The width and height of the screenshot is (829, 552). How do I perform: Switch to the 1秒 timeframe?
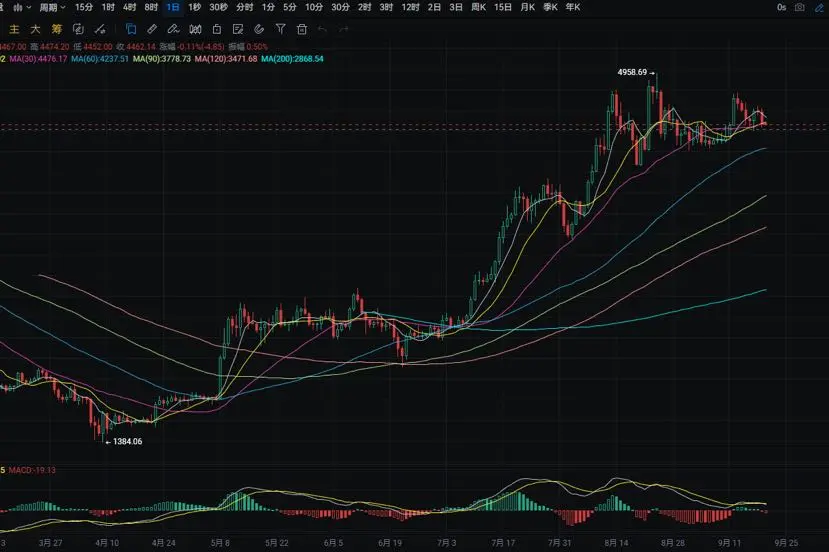click(195, 7)
